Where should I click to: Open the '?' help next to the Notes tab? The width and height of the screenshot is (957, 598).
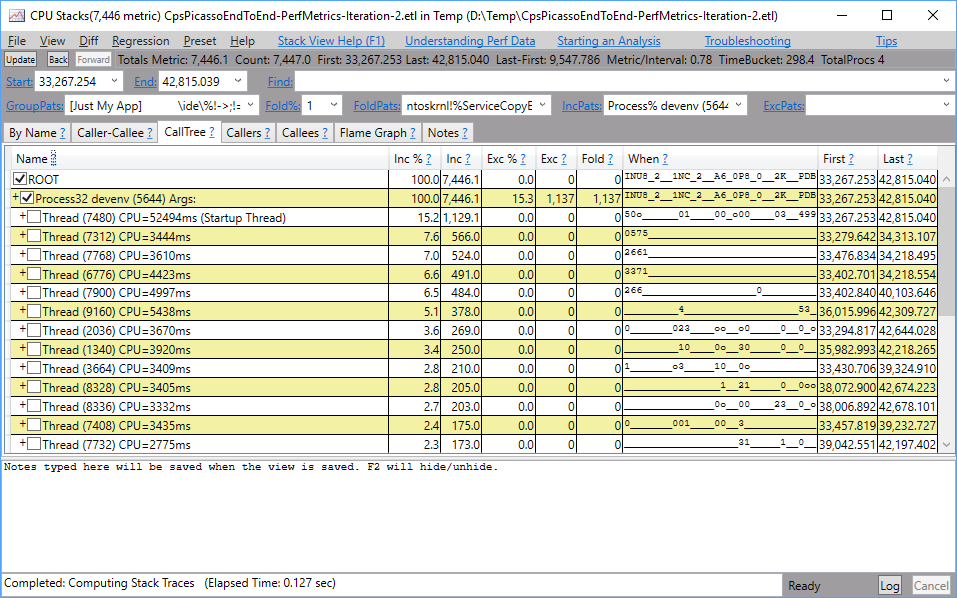(x=464, y=133)
